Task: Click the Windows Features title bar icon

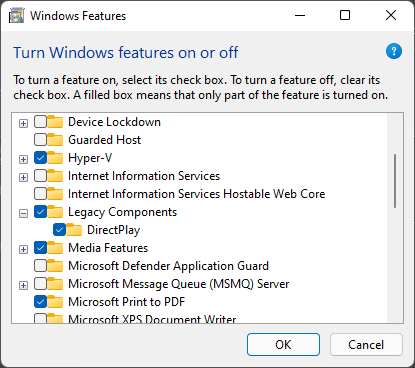Action: point(16,16)
